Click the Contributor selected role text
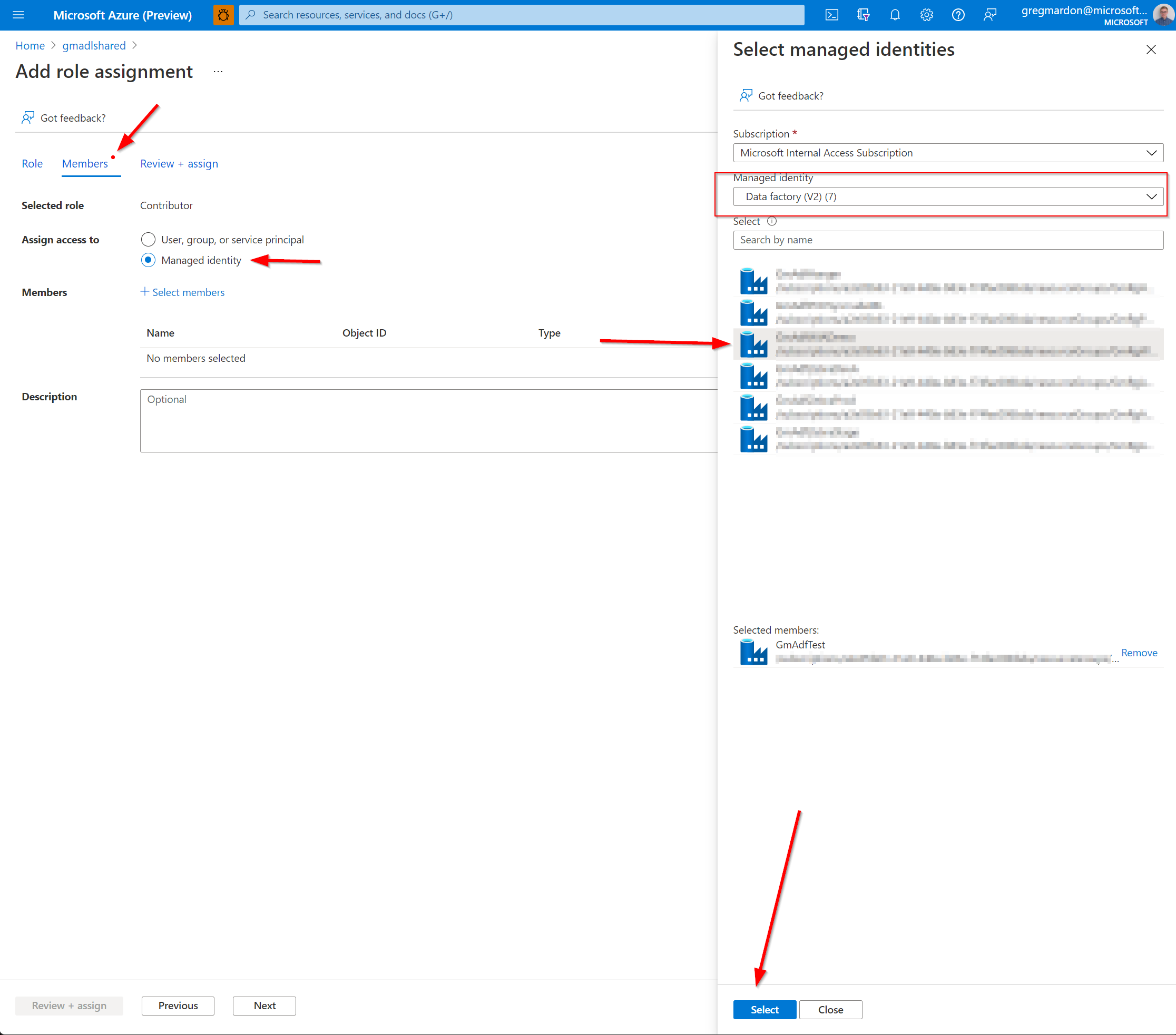Viewport: 1176px width, 1035px height. click(x=166, y=205)
